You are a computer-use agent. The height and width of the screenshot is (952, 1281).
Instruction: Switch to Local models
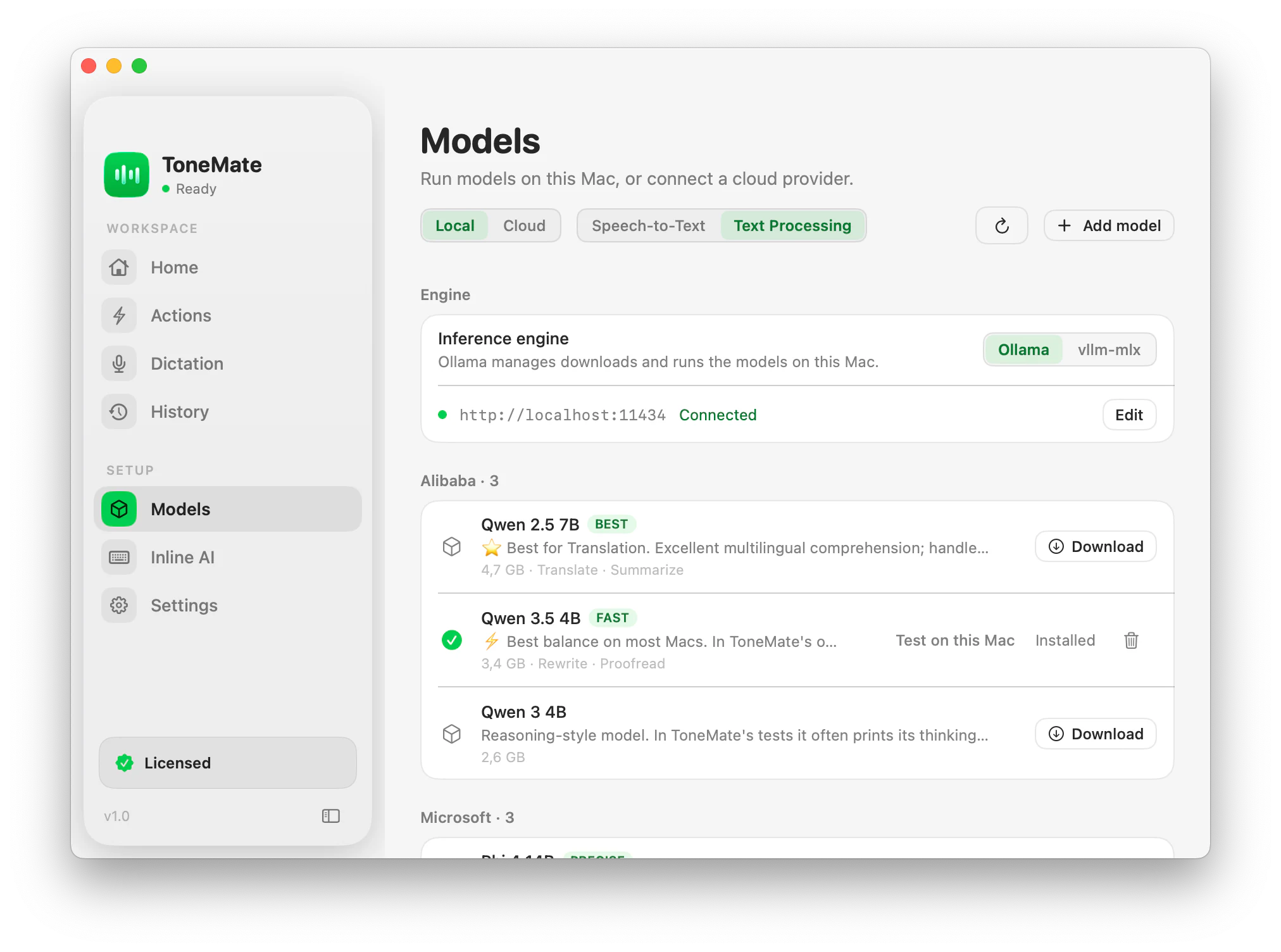click(x=454, y=225)
